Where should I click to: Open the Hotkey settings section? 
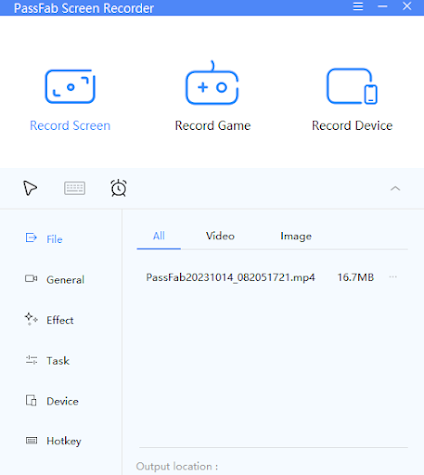pos(64,441)
